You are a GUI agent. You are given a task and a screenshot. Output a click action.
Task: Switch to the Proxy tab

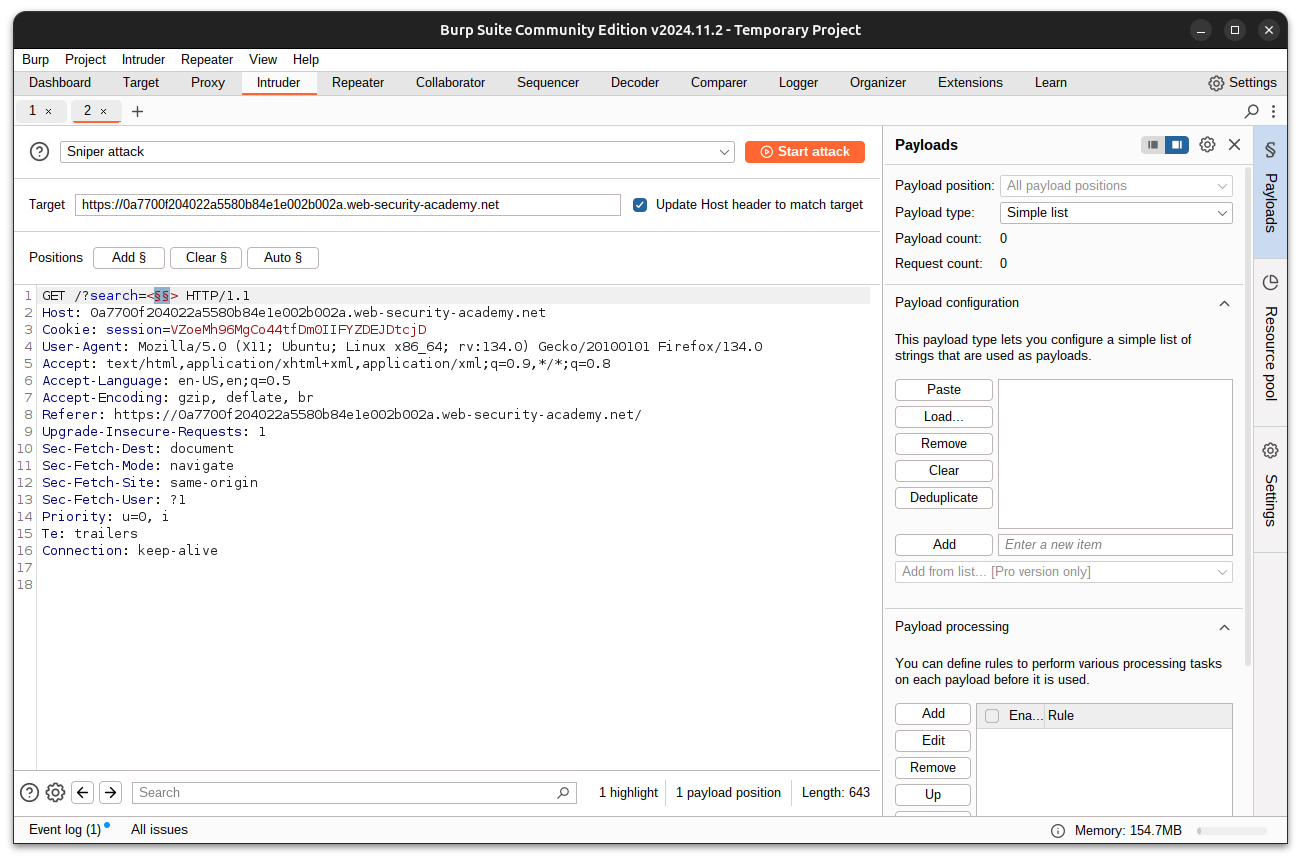pos(208,83)
